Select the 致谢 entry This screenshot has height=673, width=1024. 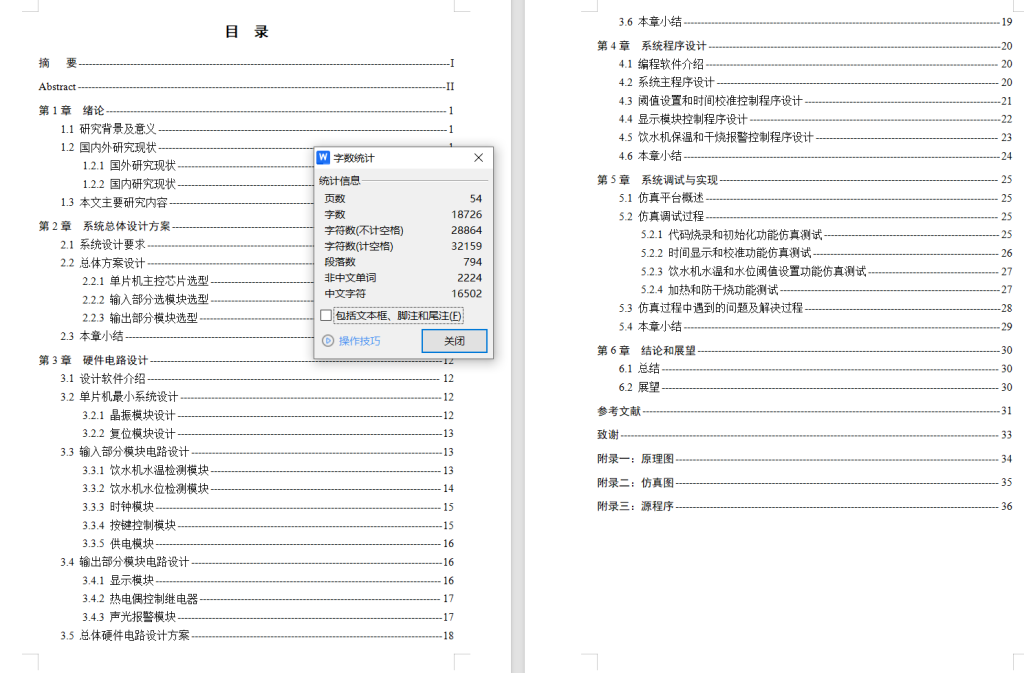(610, 435)
